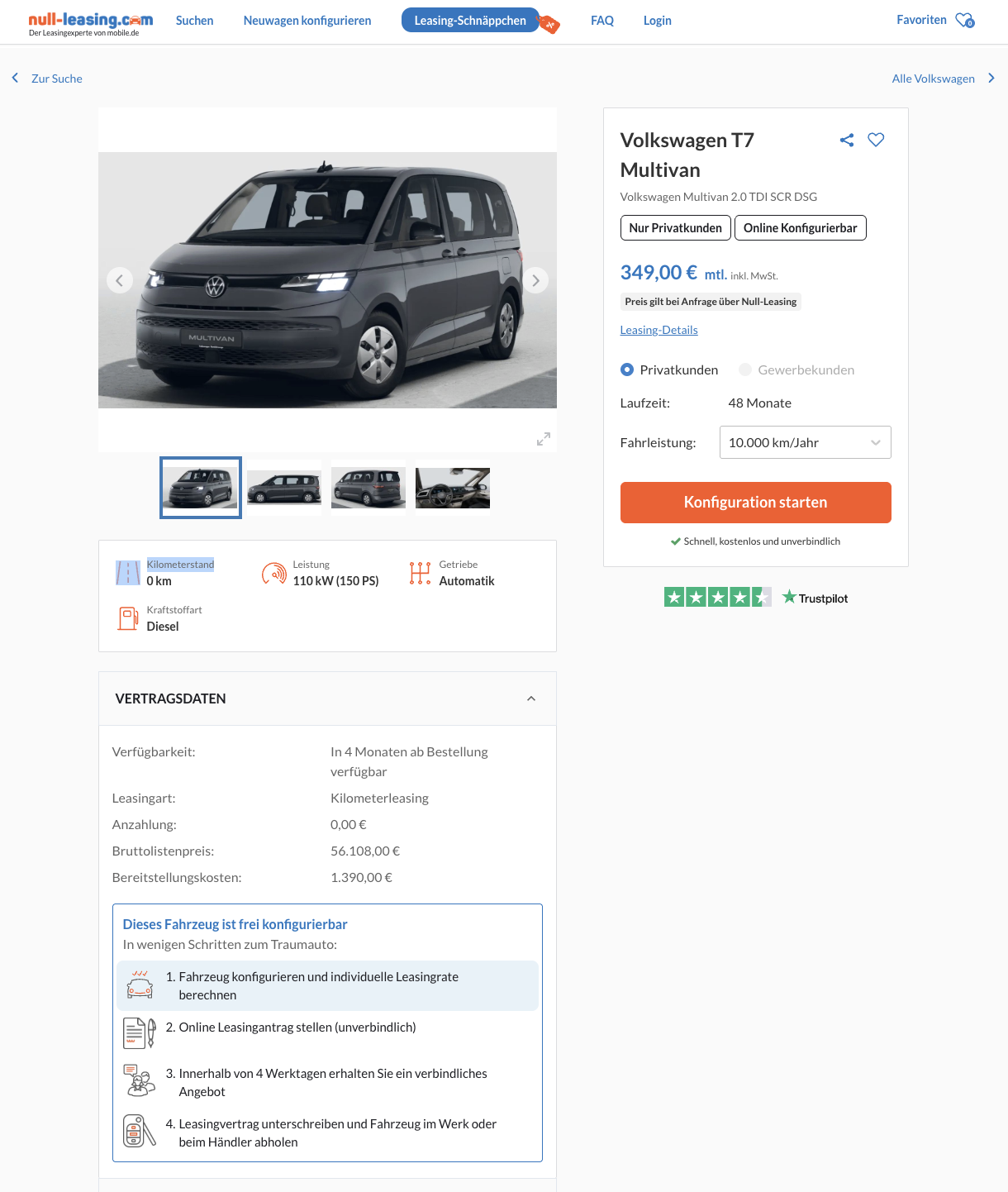Select the Gewerbekunden radio button

[745, 370]
